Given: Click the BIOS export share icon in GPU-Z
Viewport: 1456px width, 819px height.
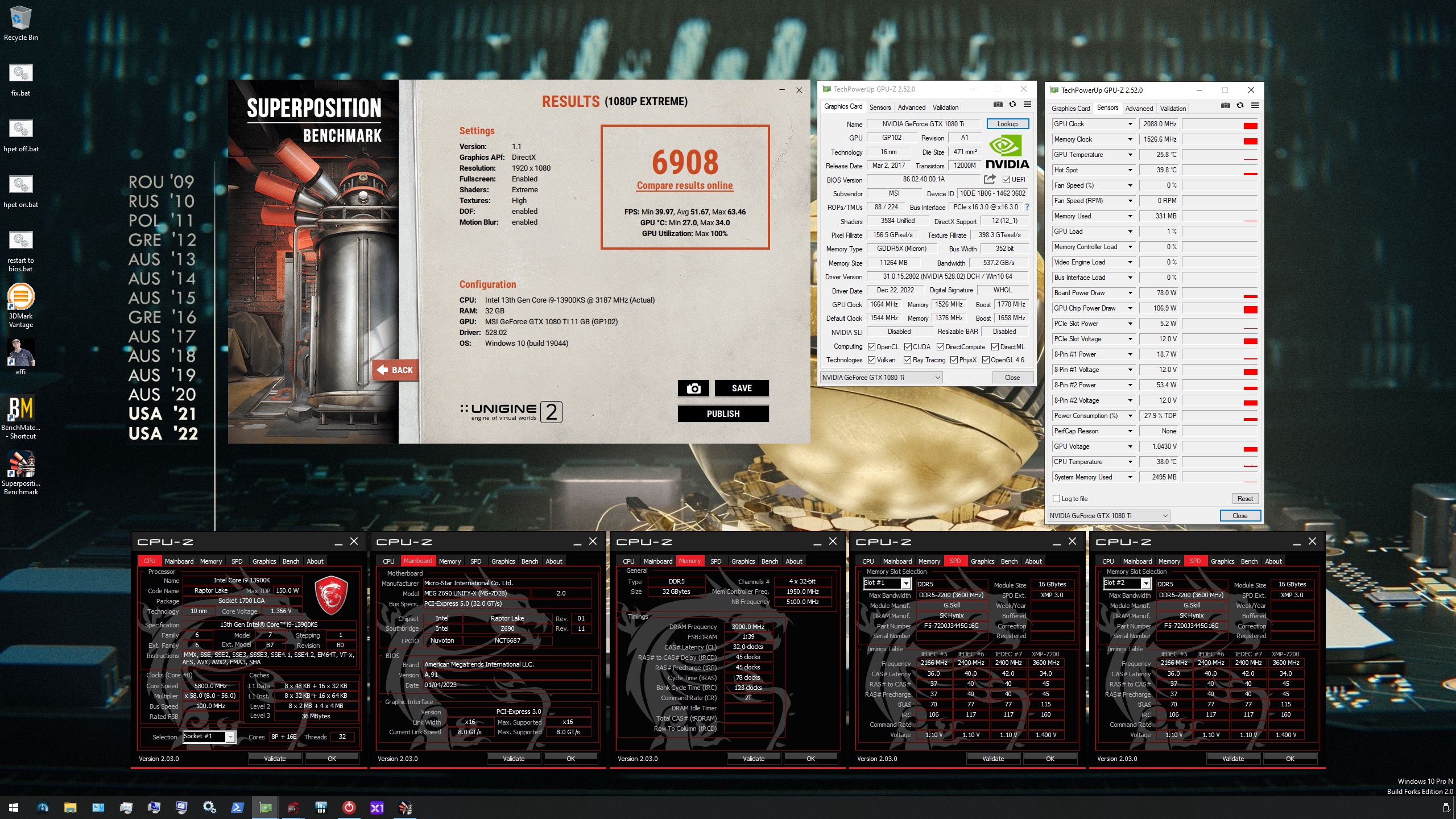Looking at the screenshot, I should [x=990, y=179].
